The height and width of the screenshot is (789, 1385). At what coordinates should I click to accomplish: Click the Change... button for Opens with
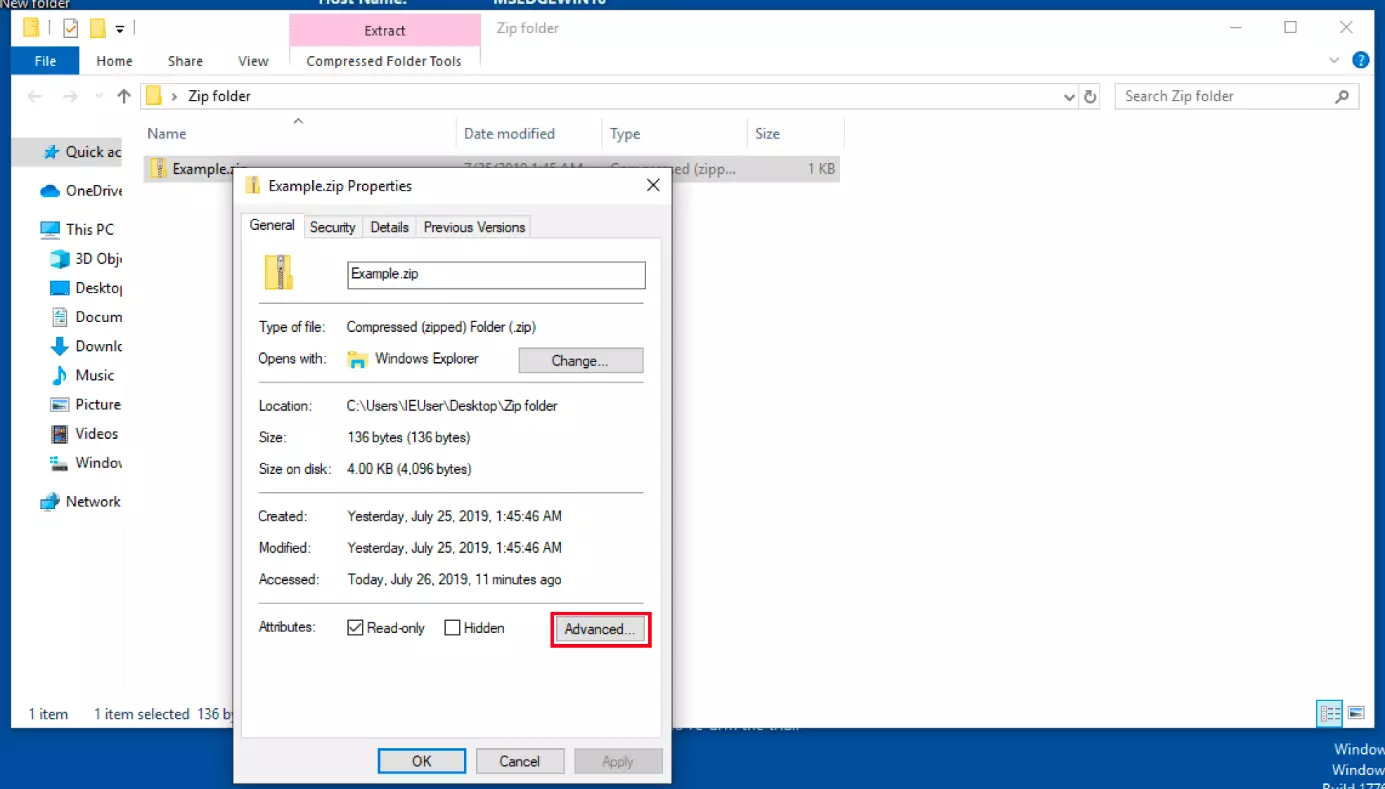coord(580,361)
